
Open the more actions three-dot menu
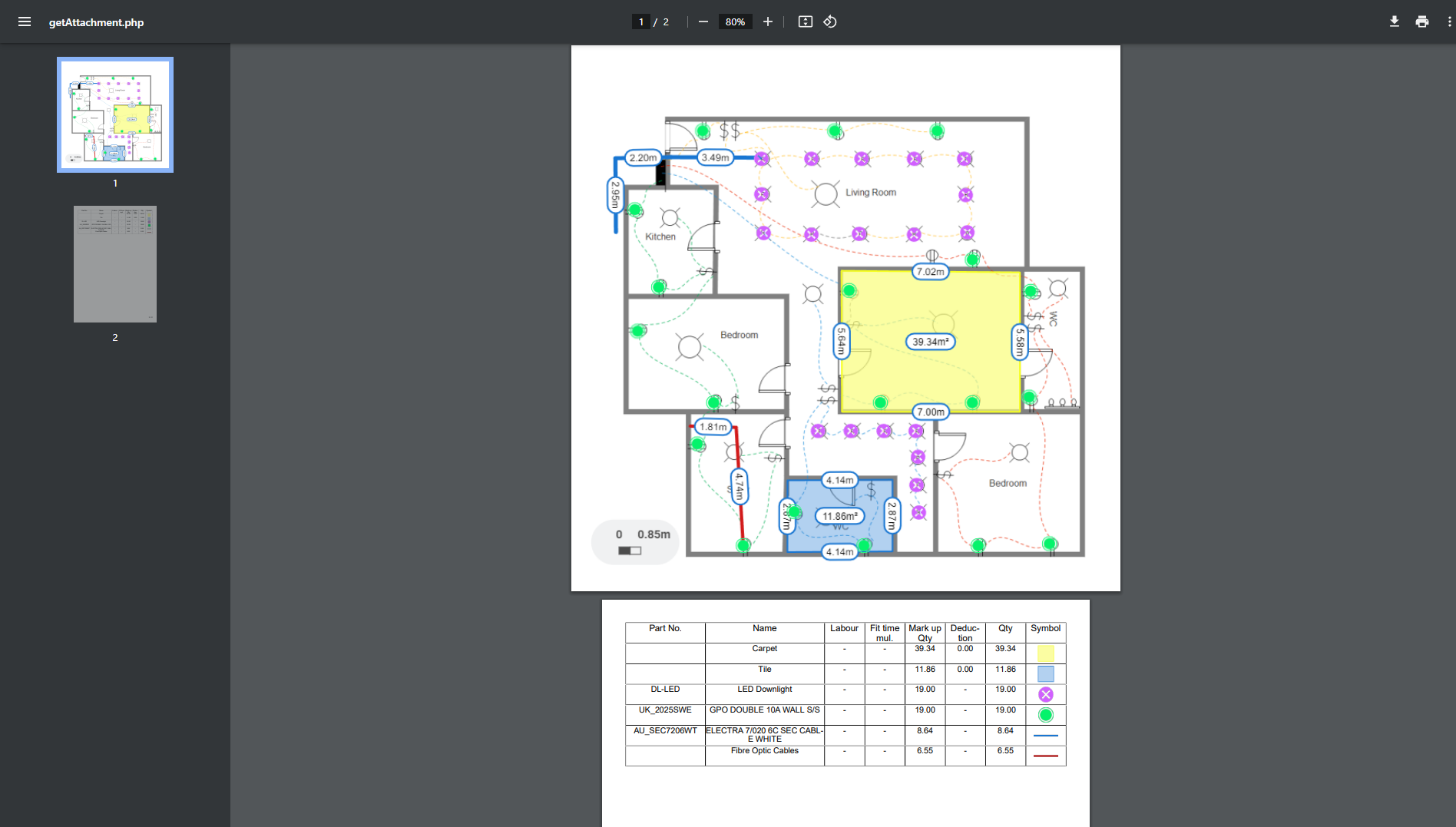coord(1448,22)
